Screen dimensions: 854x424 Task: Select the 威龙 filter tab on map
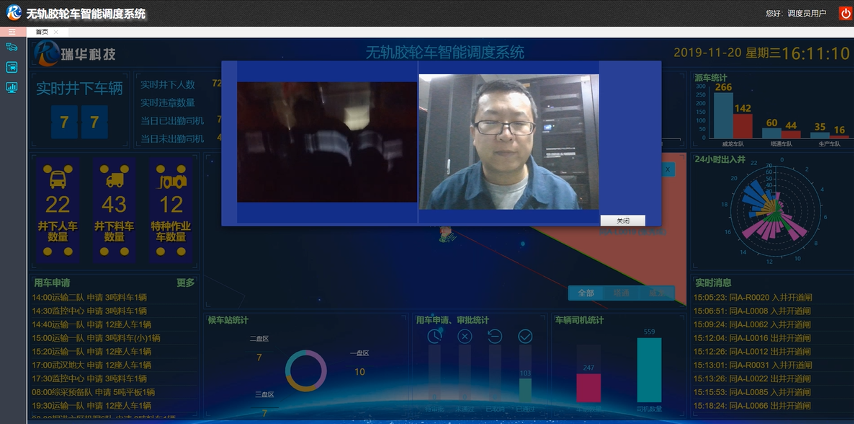656,293
